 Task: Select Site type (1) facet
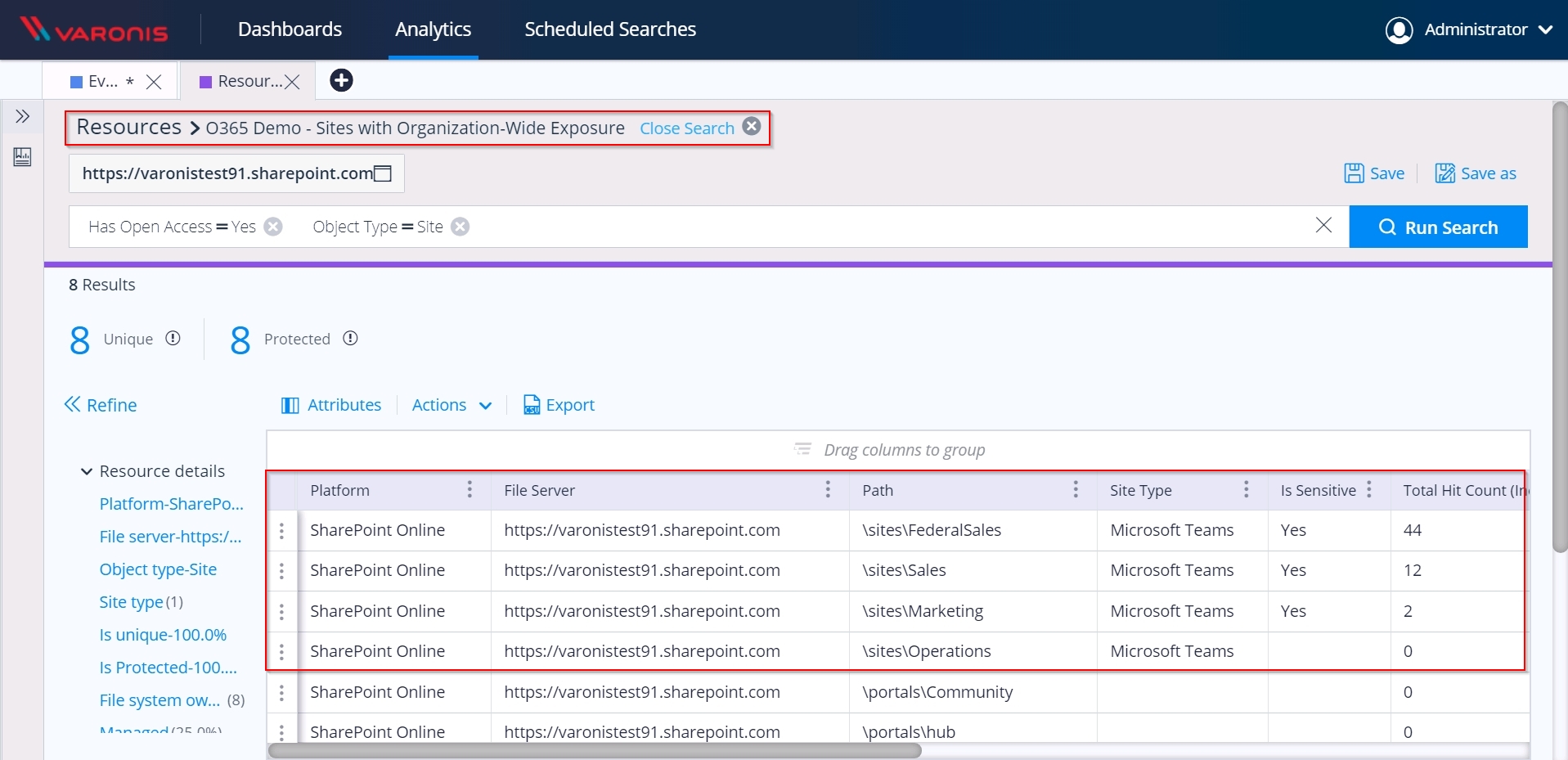[x=141, y=602]
